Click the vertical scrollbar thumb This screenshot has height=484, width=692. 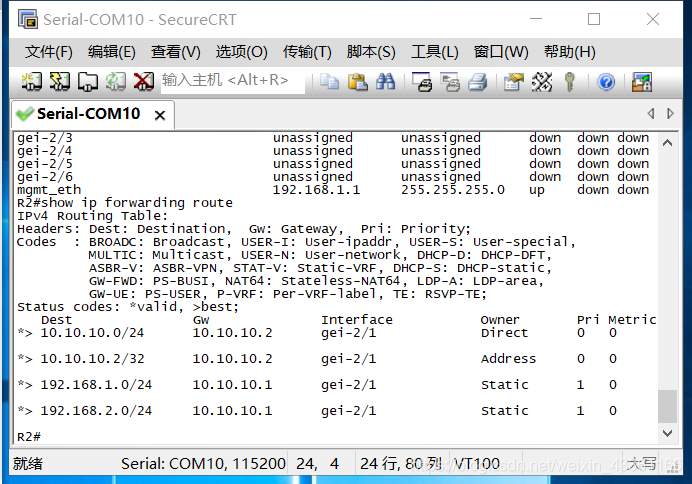click(667, 406)
